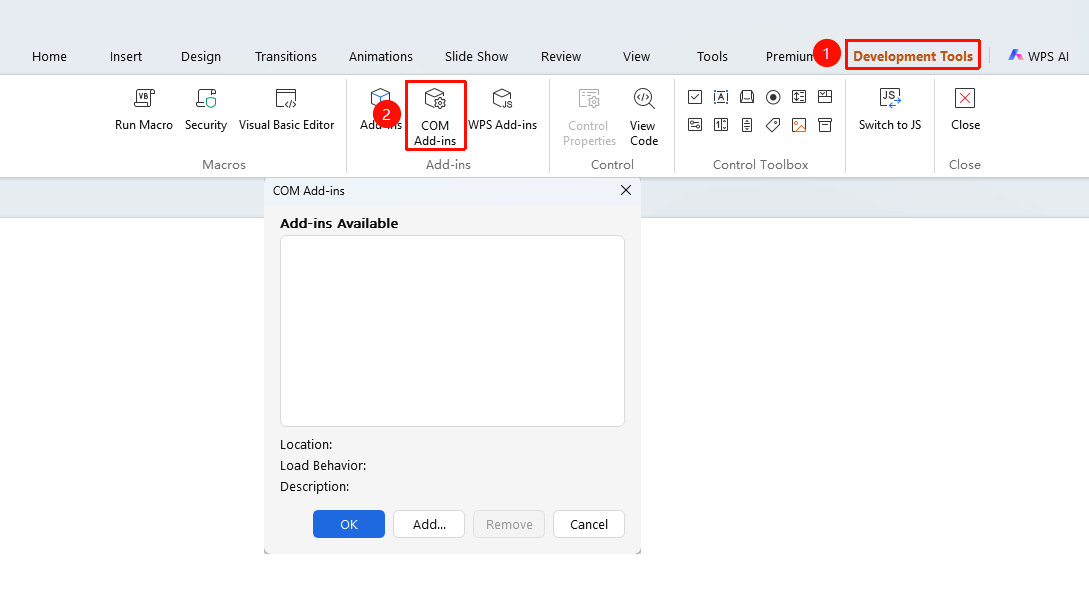The width and height of the screenshot is (1089, 591).
Task: Insert a Combo Box control
Action: point(825,97)
